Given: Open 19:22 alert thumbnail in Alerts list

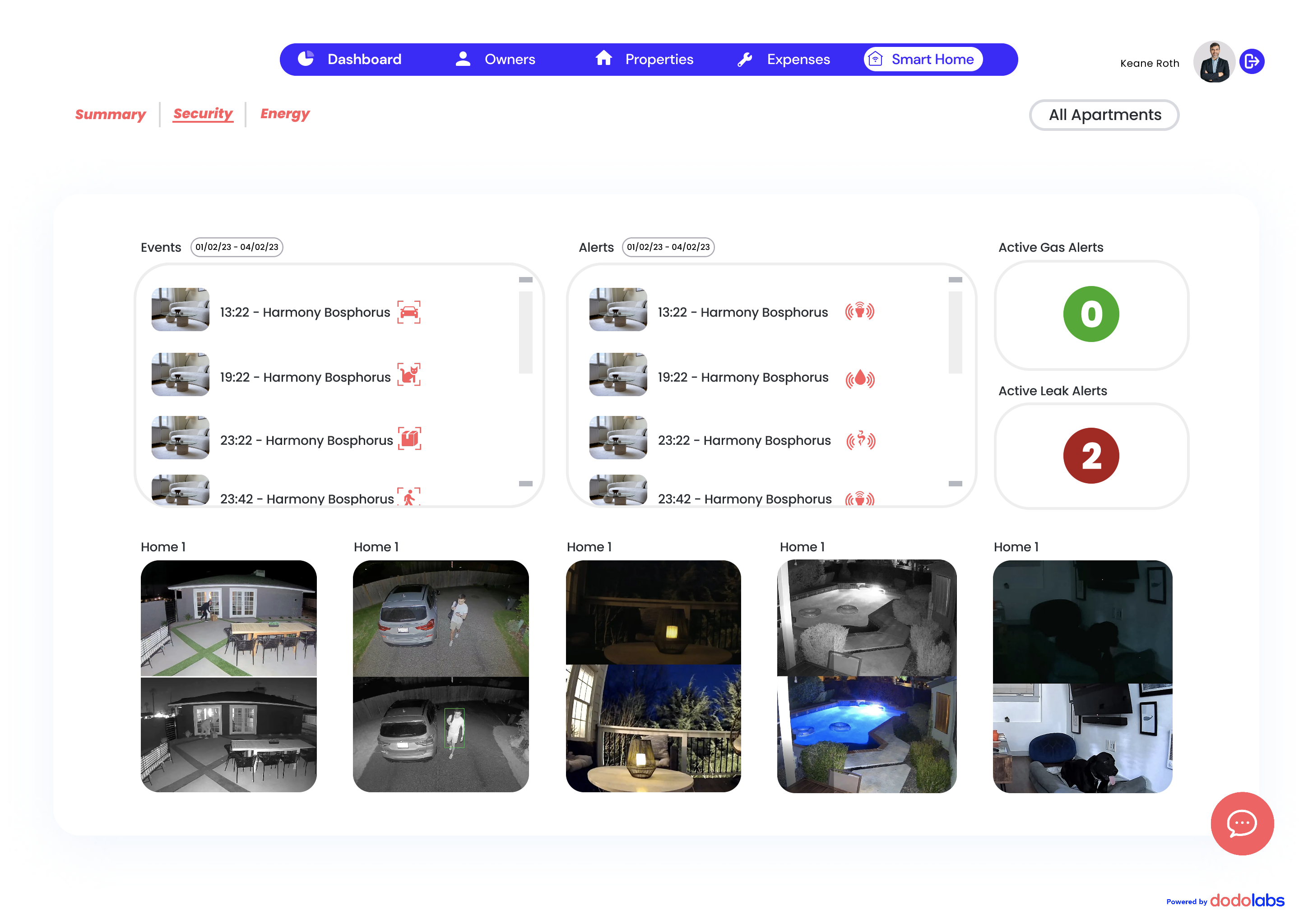Looking at the screenshot, I should 617,374.
